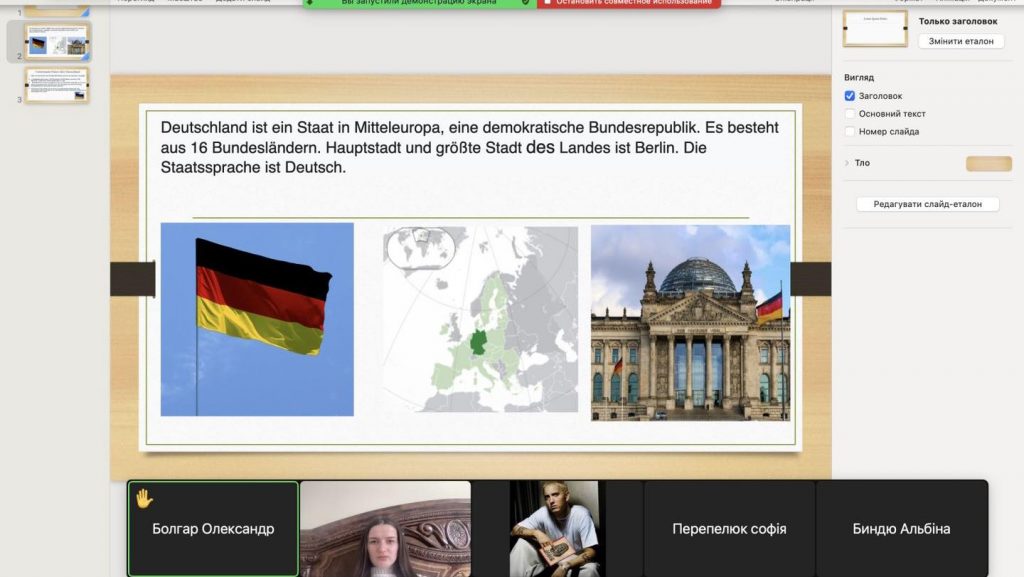Viewport: 1024px width, 577px height.
Task: Uncheck the 'Заголовок' checkbox
Action: [850, 96]
